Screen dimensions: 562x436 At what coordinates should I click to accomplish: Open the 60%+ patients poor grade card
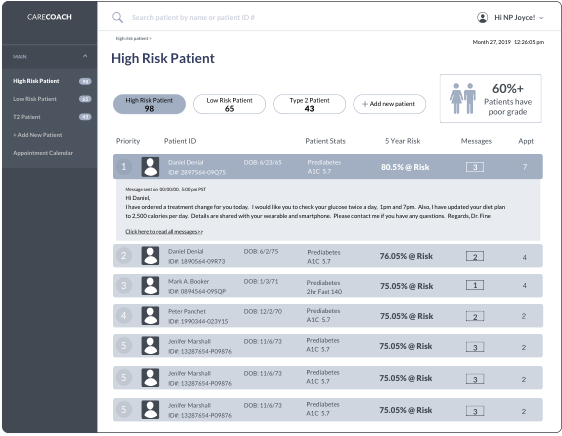click(490, 98)
